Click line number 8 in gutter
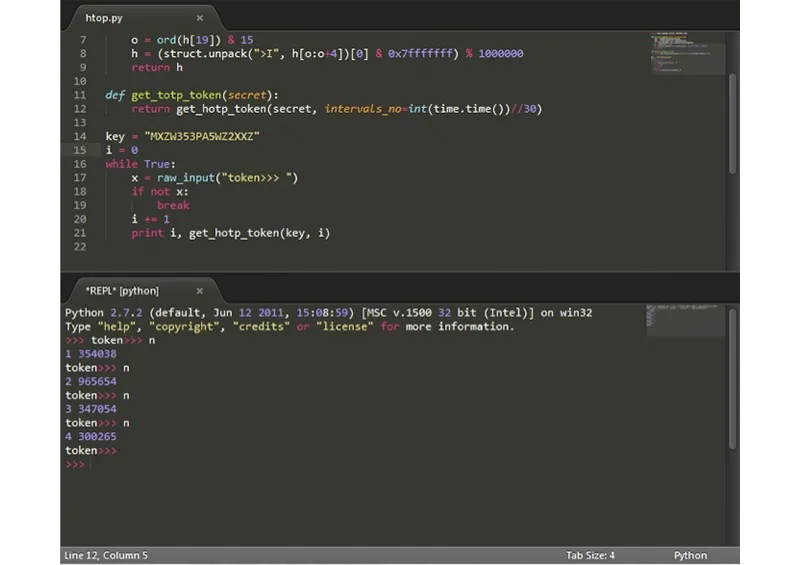Screen dimensions: 800x565 [83, 54]
